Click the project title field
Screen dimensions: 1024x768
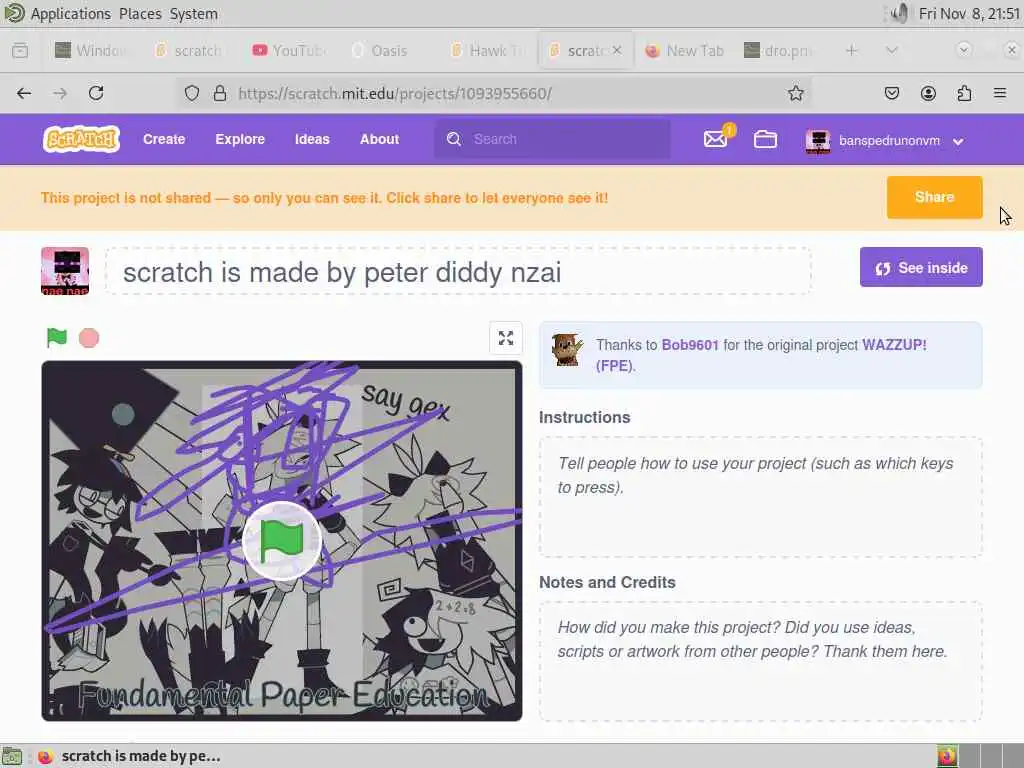[458, 271]
